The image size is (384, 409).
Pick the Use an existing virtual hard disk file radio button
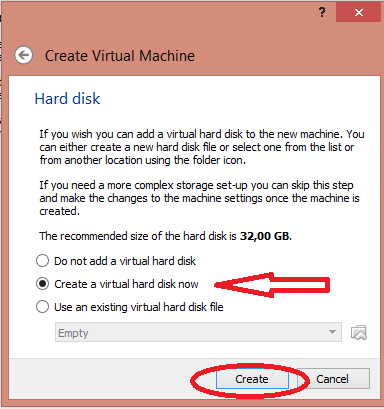42,307
